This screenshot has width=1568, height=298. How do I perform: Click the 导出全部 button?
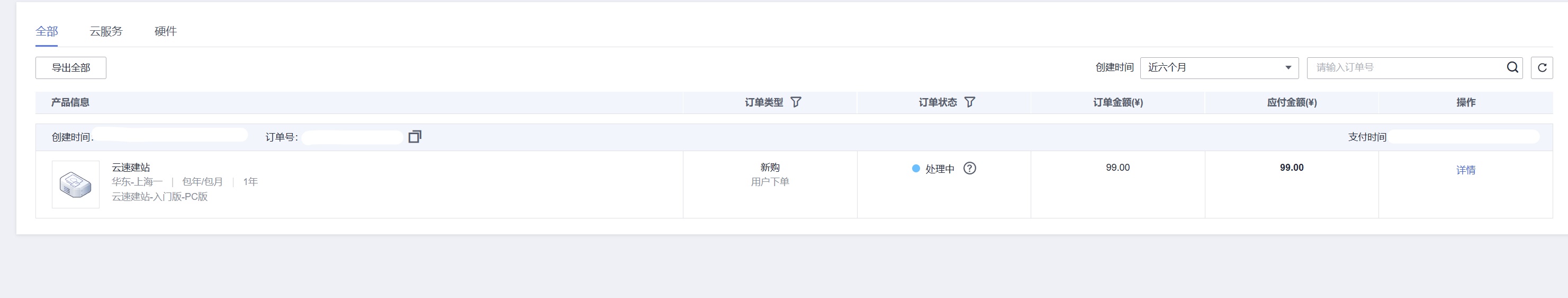click(x=70, y=68)
